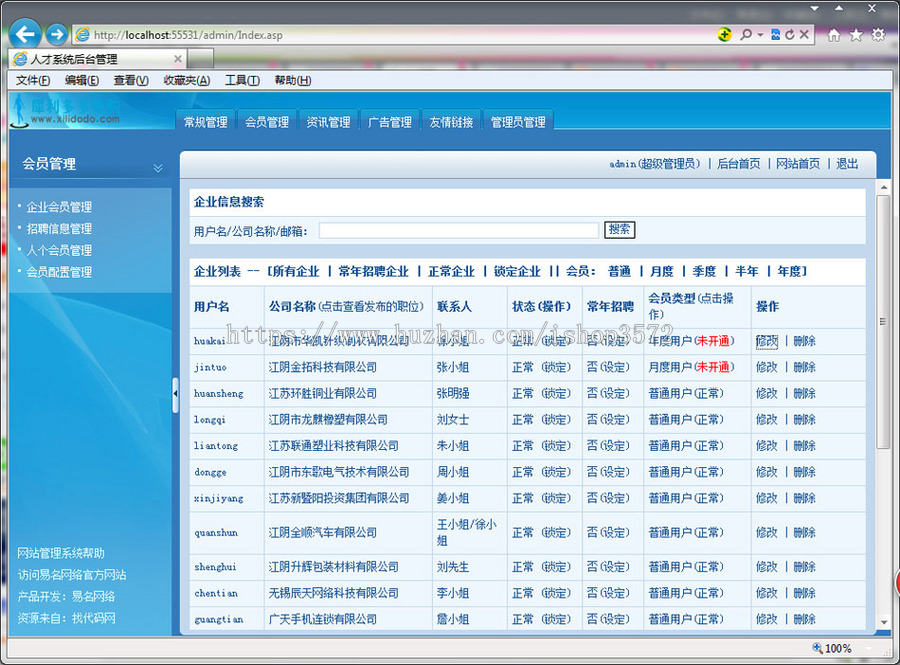The height and width of the screenshot is (665, 900).
Task: Open the 查看(V) menu
Action: coord(131,80)
